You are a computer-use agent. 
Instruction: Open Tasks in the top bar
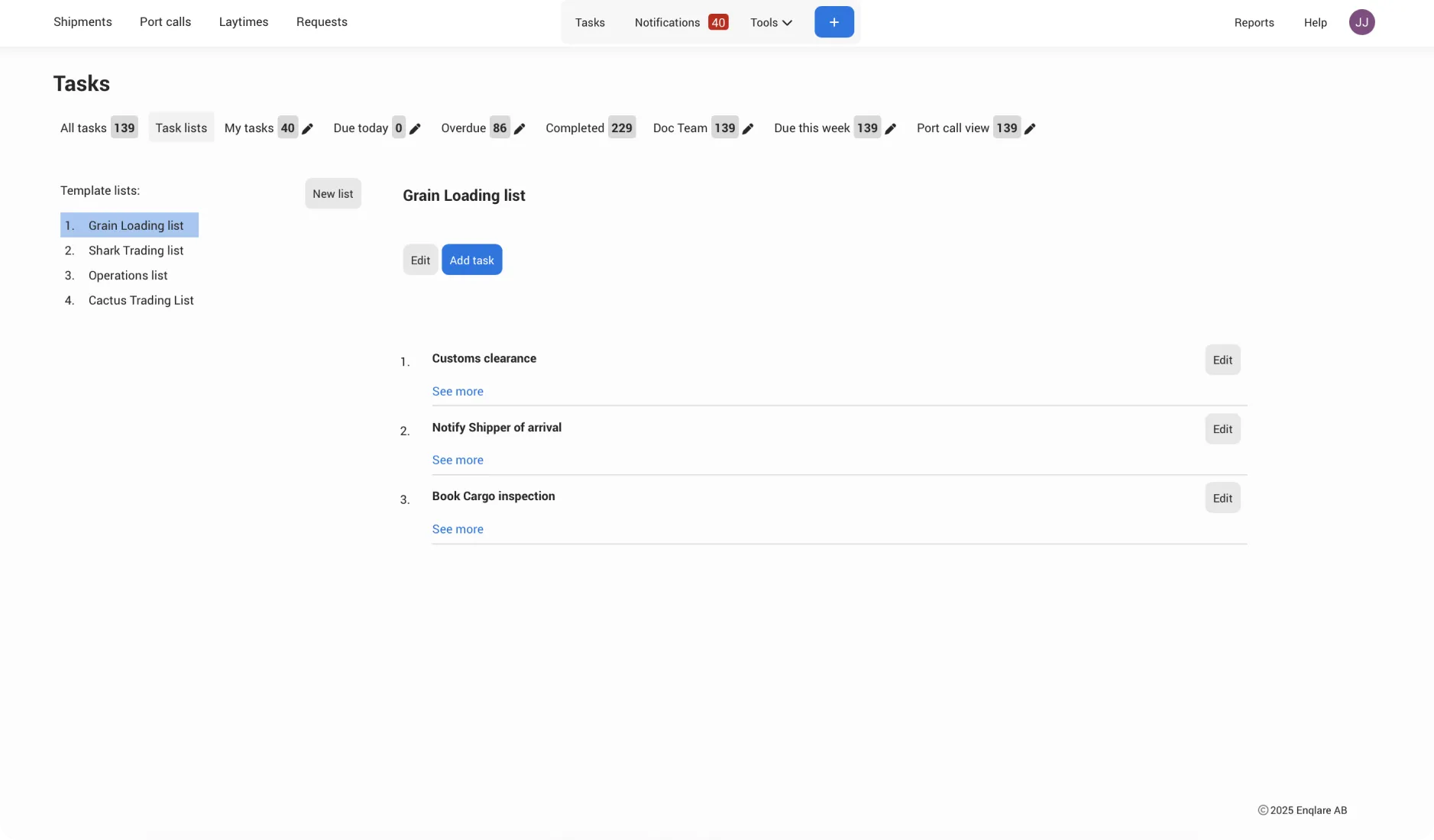[x=590, y=22]
